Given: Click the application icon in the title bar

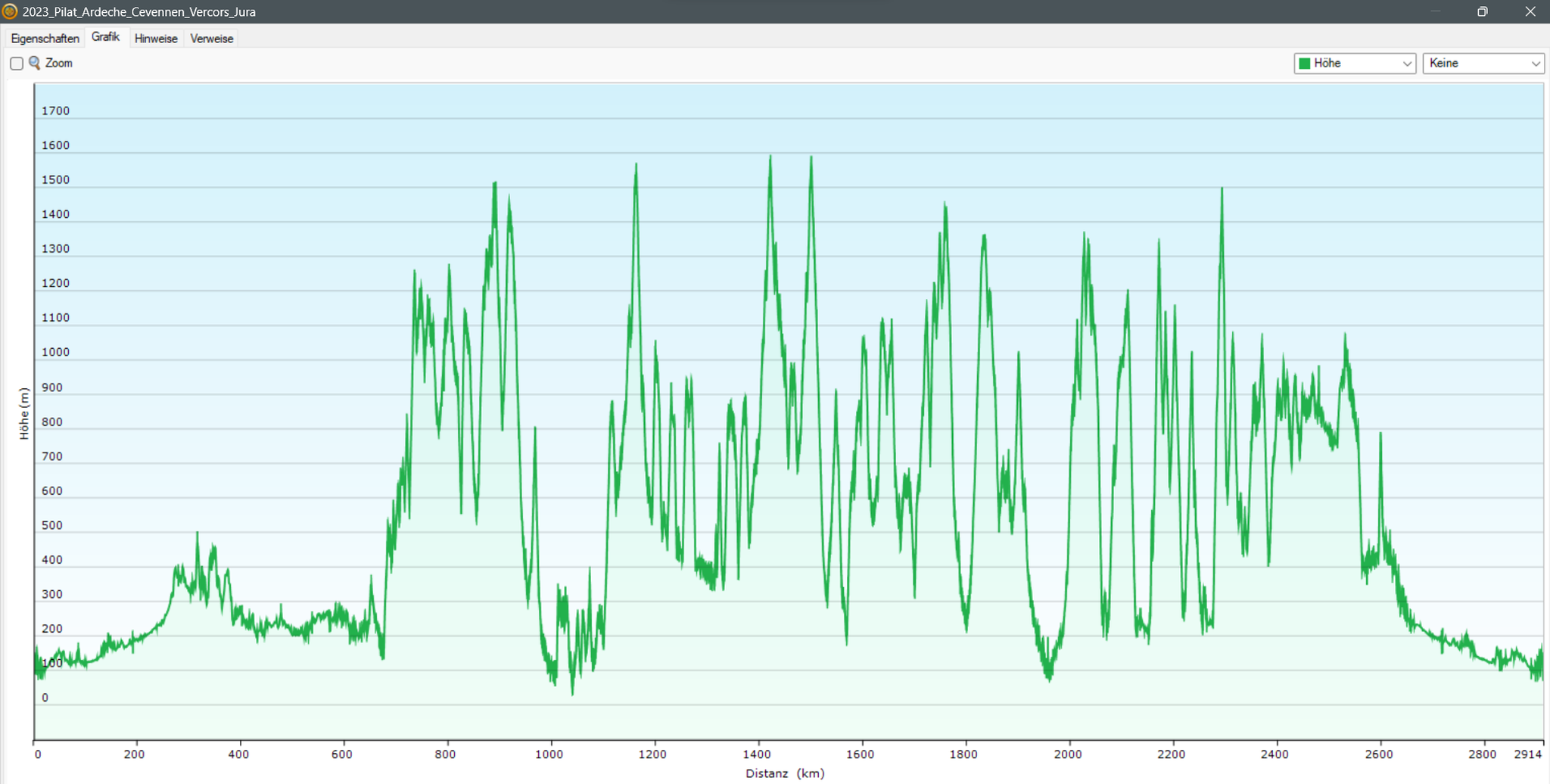Looking at the screenshot, I should coord(9,11).
